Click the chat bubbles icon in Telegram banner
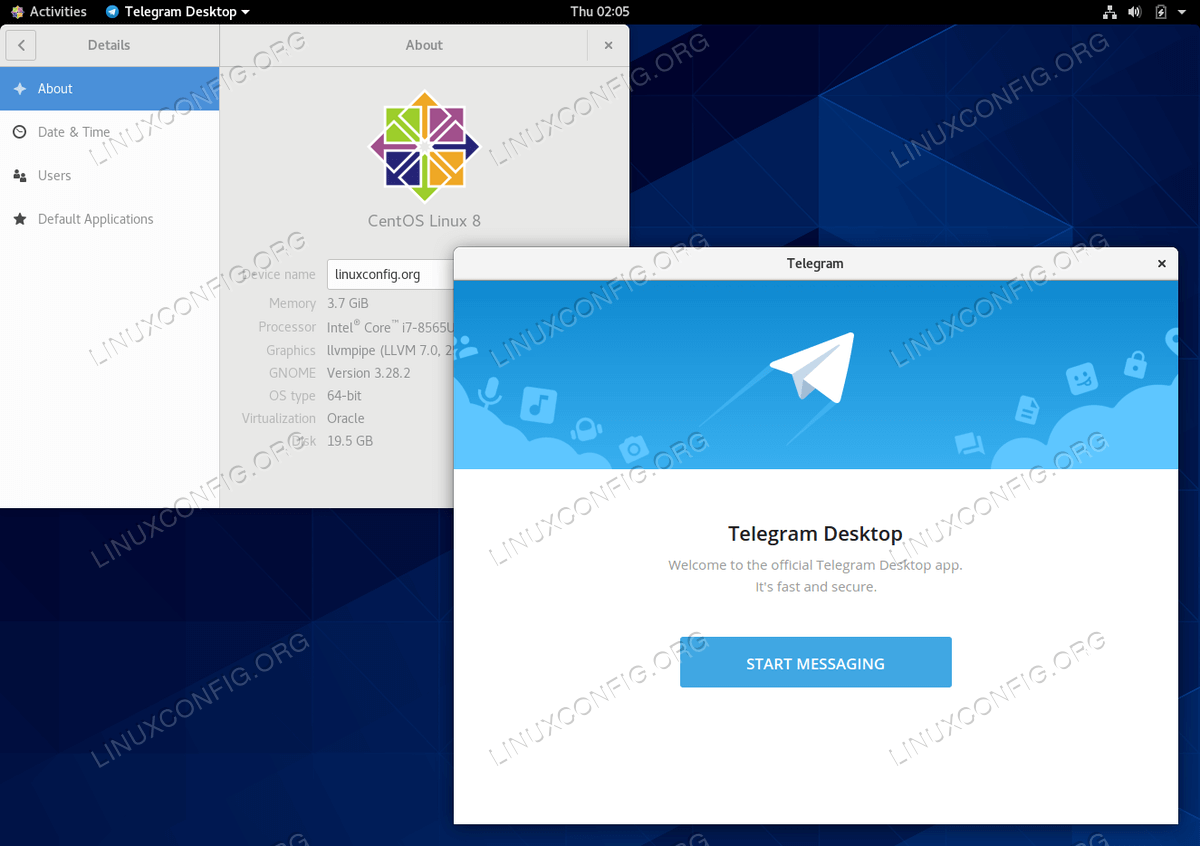 tap(969, 443)
